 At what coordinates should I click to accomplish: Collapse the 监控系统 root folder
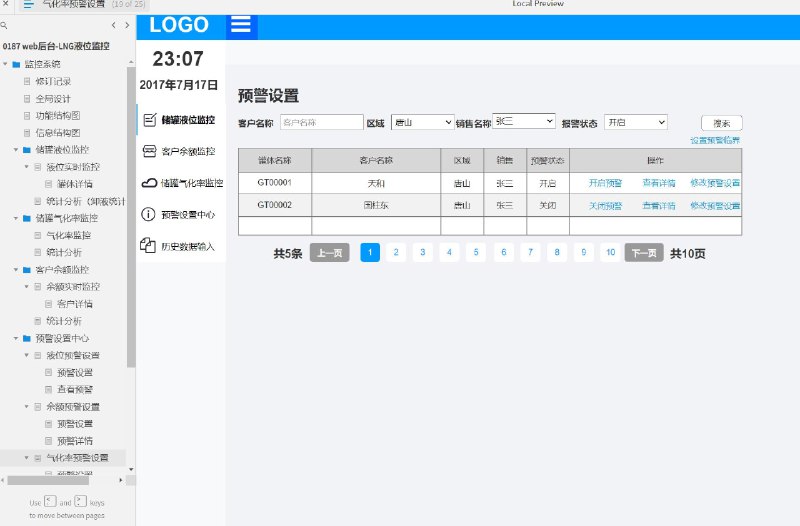point(6,64)
